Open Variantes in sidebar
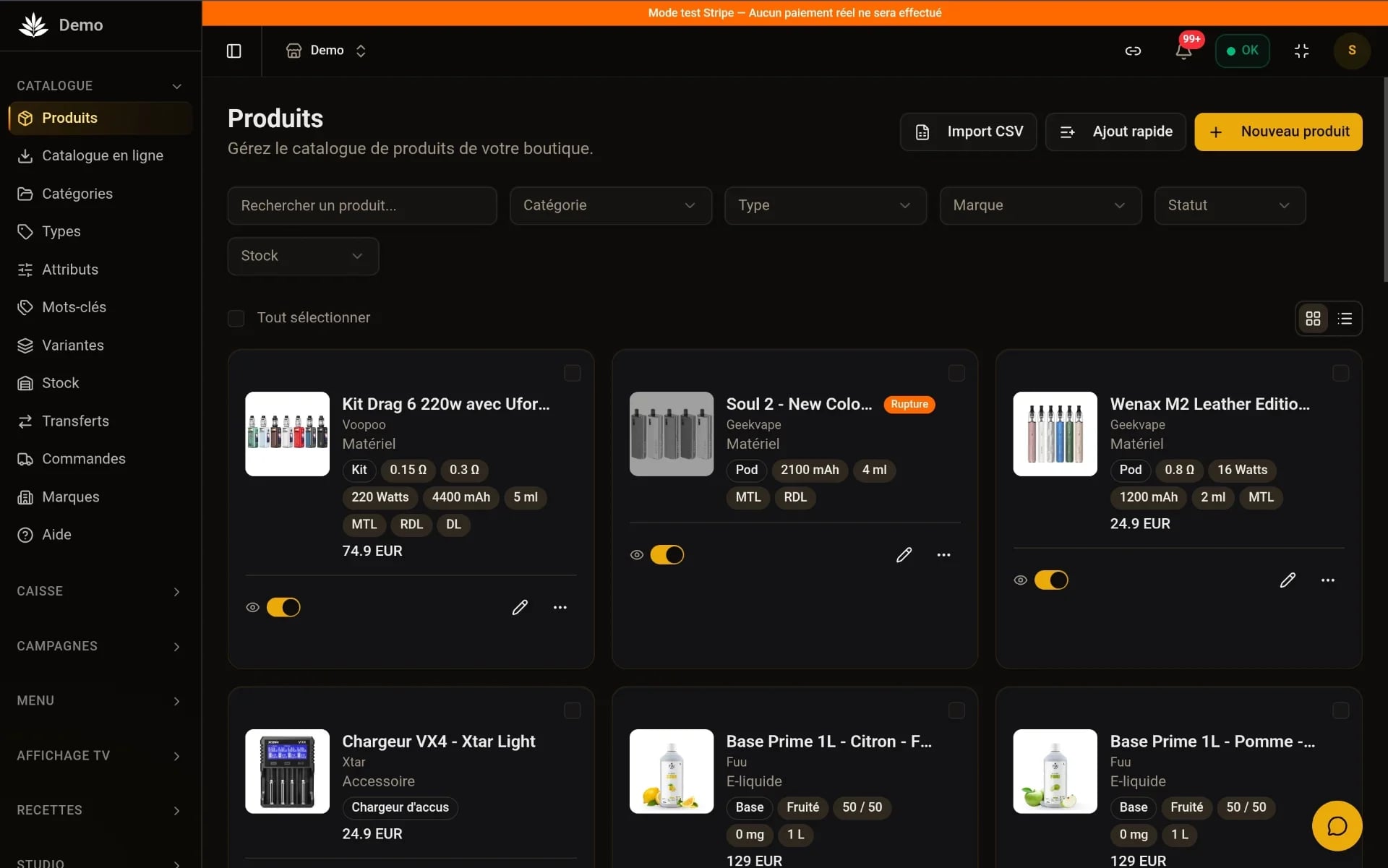This screenshot has height=868, width=1388. click(100, 345)
